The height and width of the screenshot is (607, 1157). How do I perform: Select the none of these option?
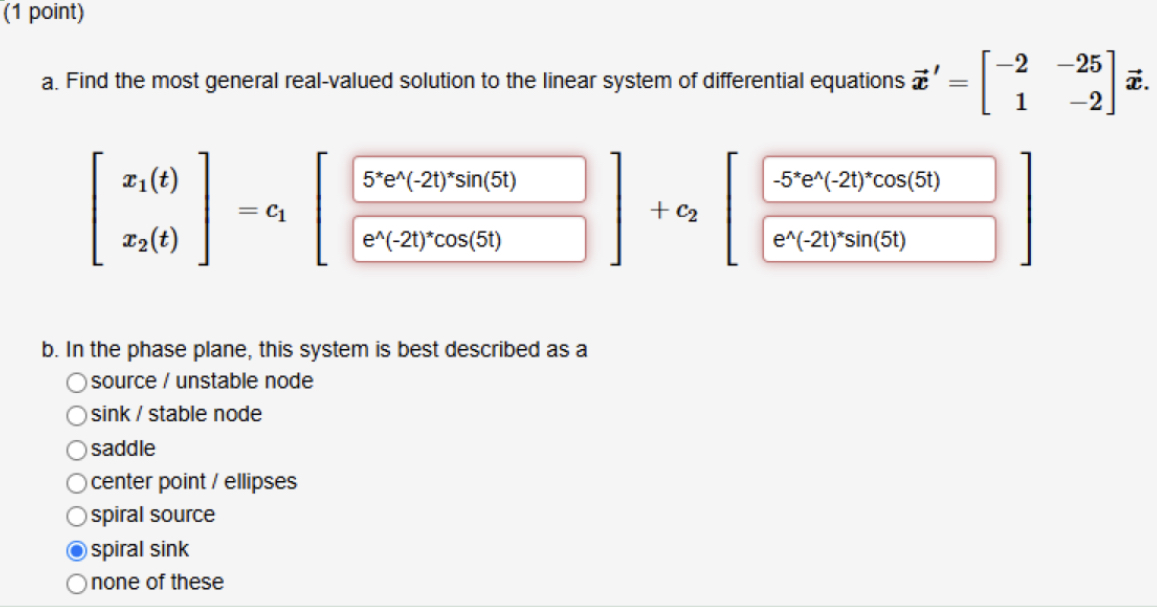pyautogui.click(x=75, y=582)
